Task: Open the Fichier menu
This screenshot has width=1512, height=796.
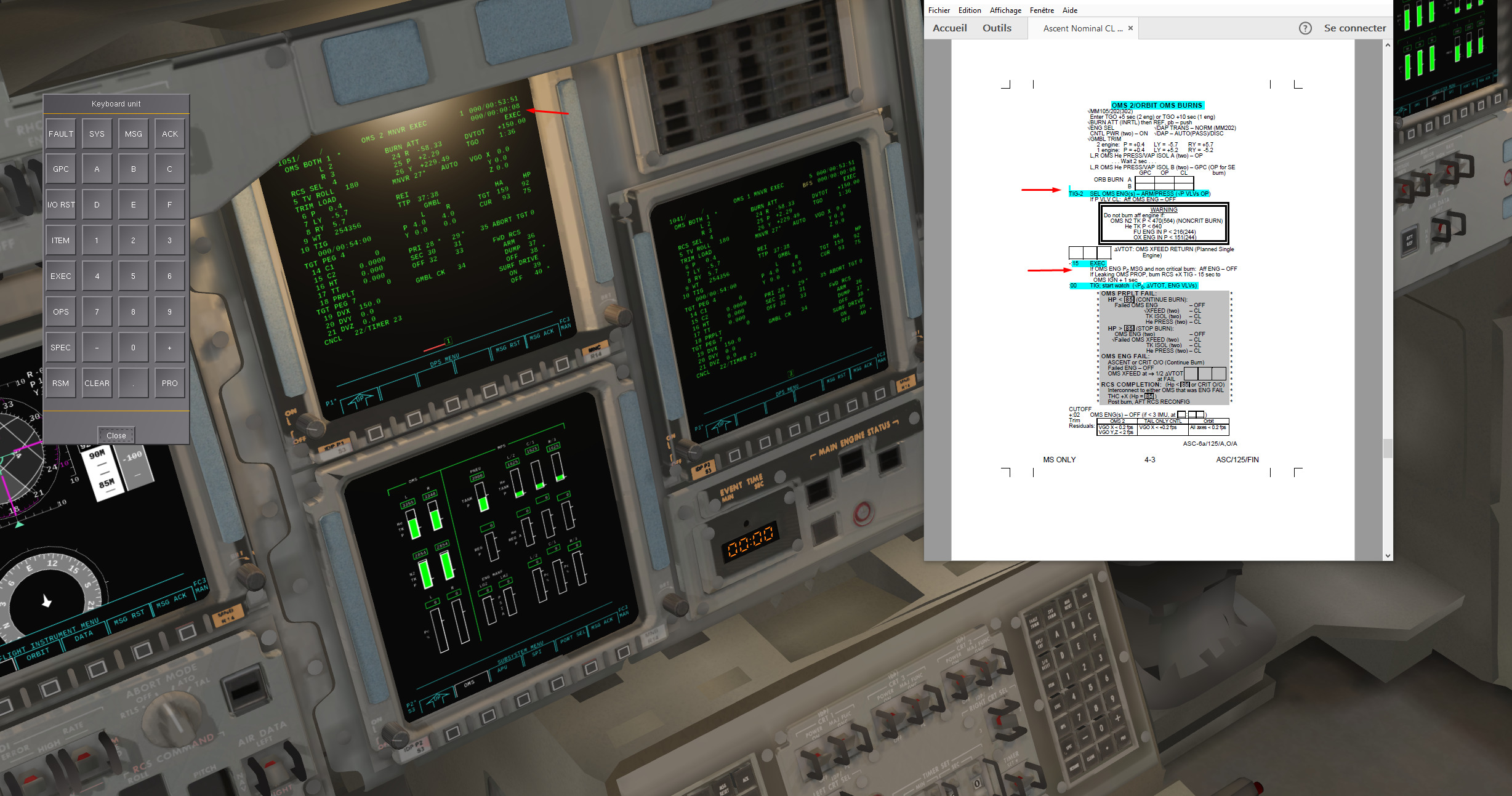Action: pyautogui.click(x=939, y=10)
